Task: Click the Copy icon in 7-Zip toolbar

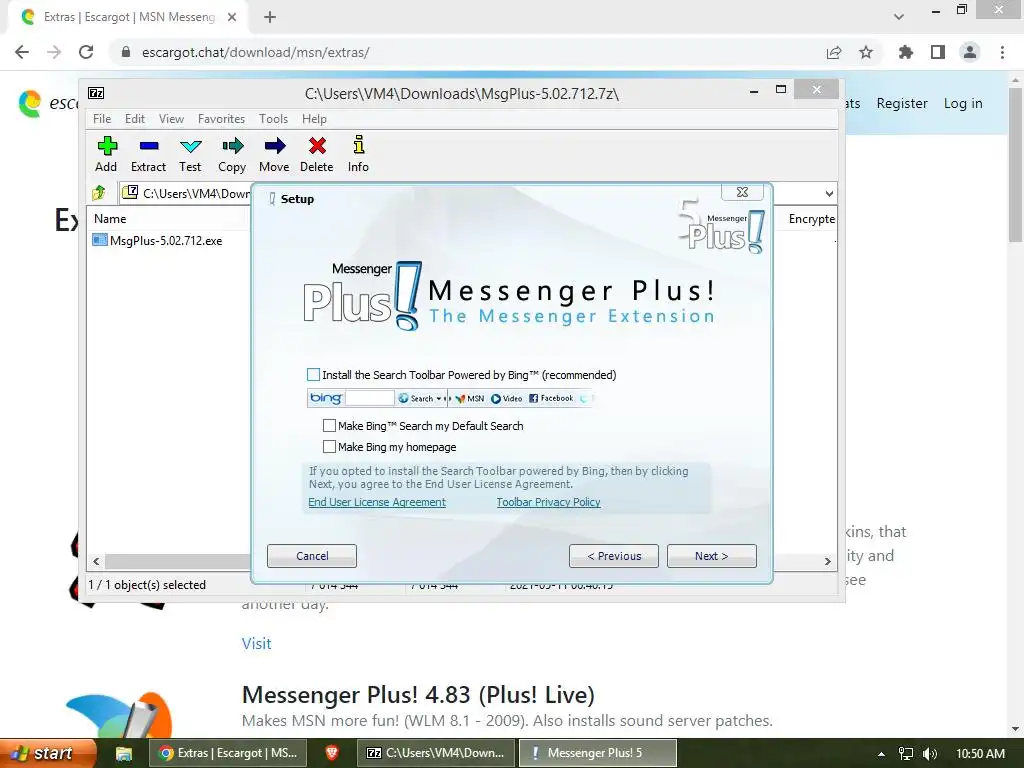Action: pyautogui.click(x=232, y=154)
